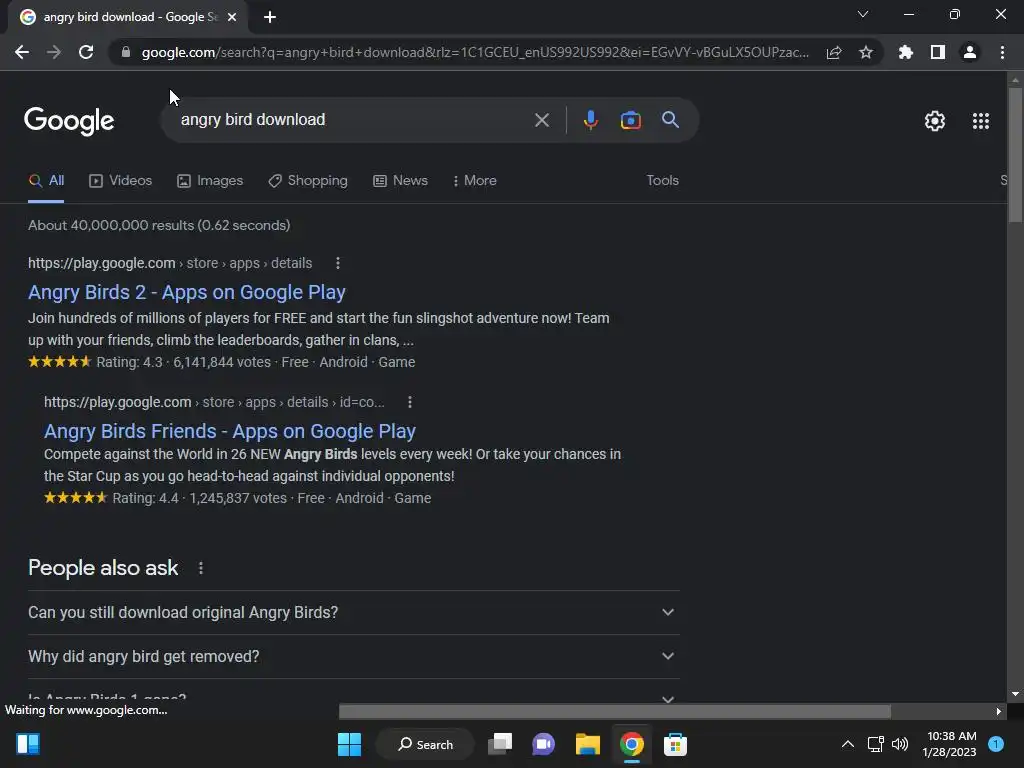Open Task View on taskbar
Screen dimensions: 1024x768
point(500,744)
